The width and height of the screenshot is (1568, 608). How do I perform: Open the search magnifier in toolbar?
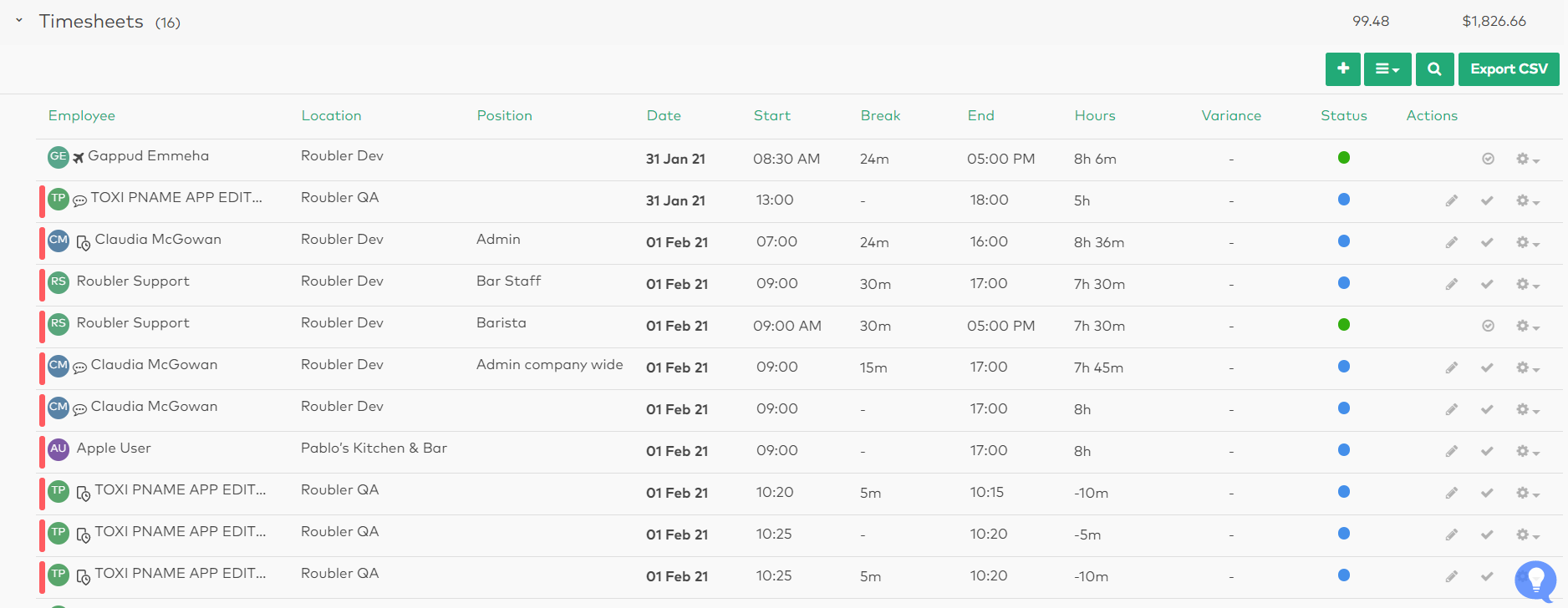pos(1434,69)
